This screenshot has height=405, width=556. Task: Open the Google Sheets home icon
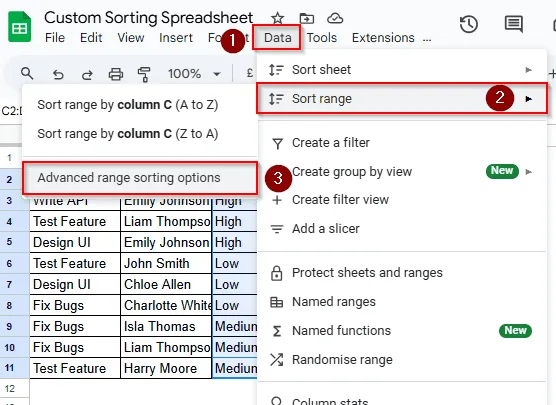(20, 27)
